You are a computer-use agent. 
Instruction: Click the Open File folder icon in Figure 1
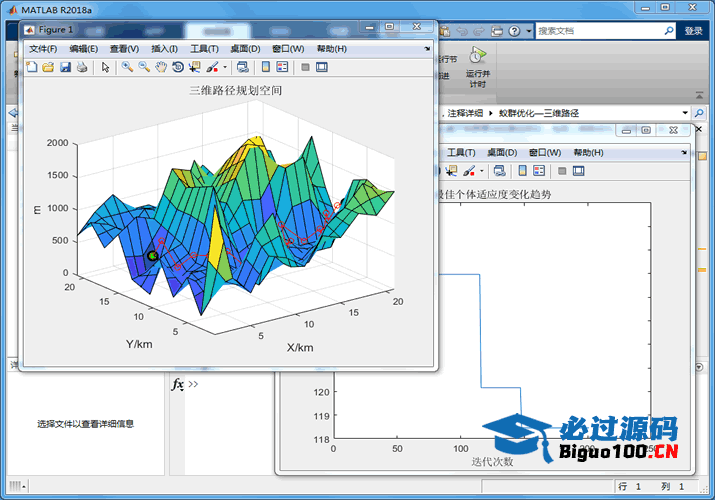tap(47, 67)
